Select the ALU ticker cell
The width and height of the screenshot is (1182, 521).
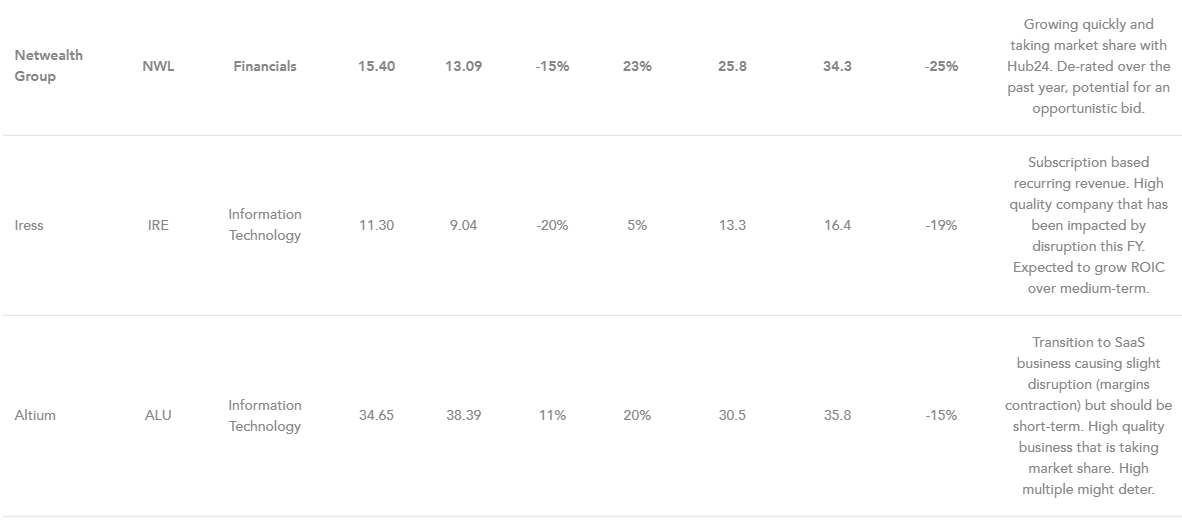pos(158,415)
